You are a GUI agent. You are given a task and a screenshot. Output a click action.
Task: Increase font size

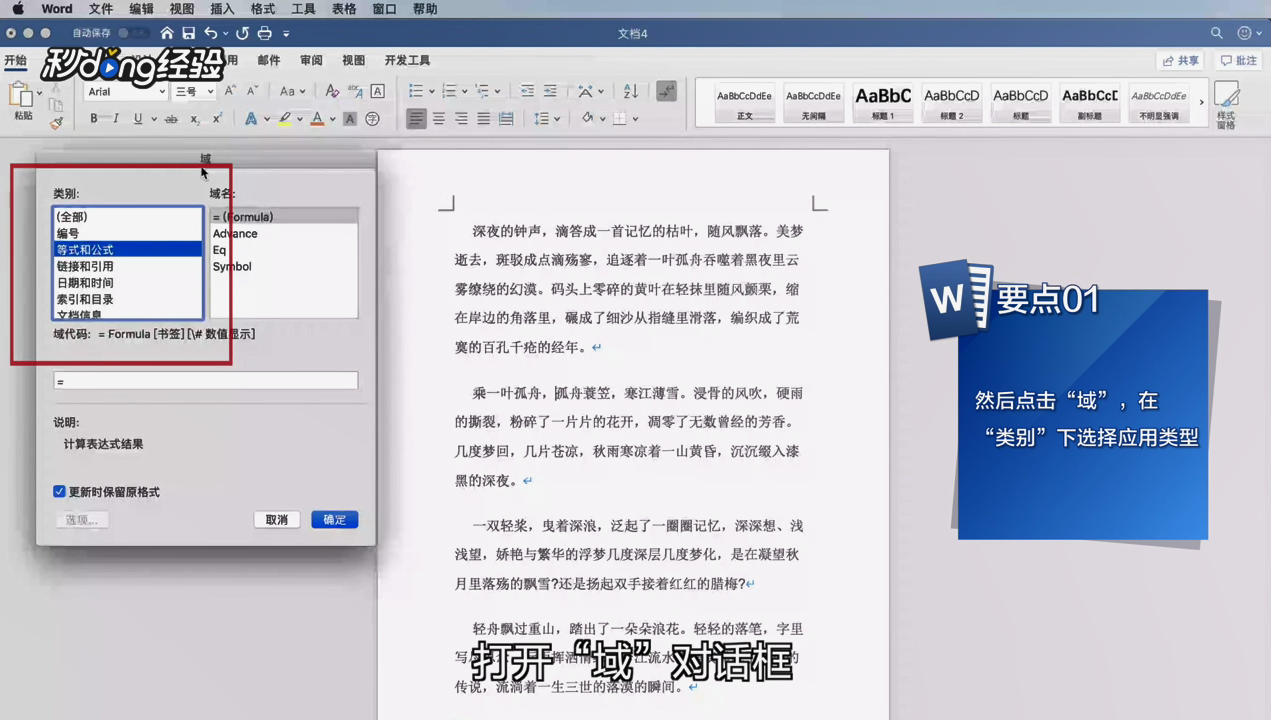click(x=230, y=91)
